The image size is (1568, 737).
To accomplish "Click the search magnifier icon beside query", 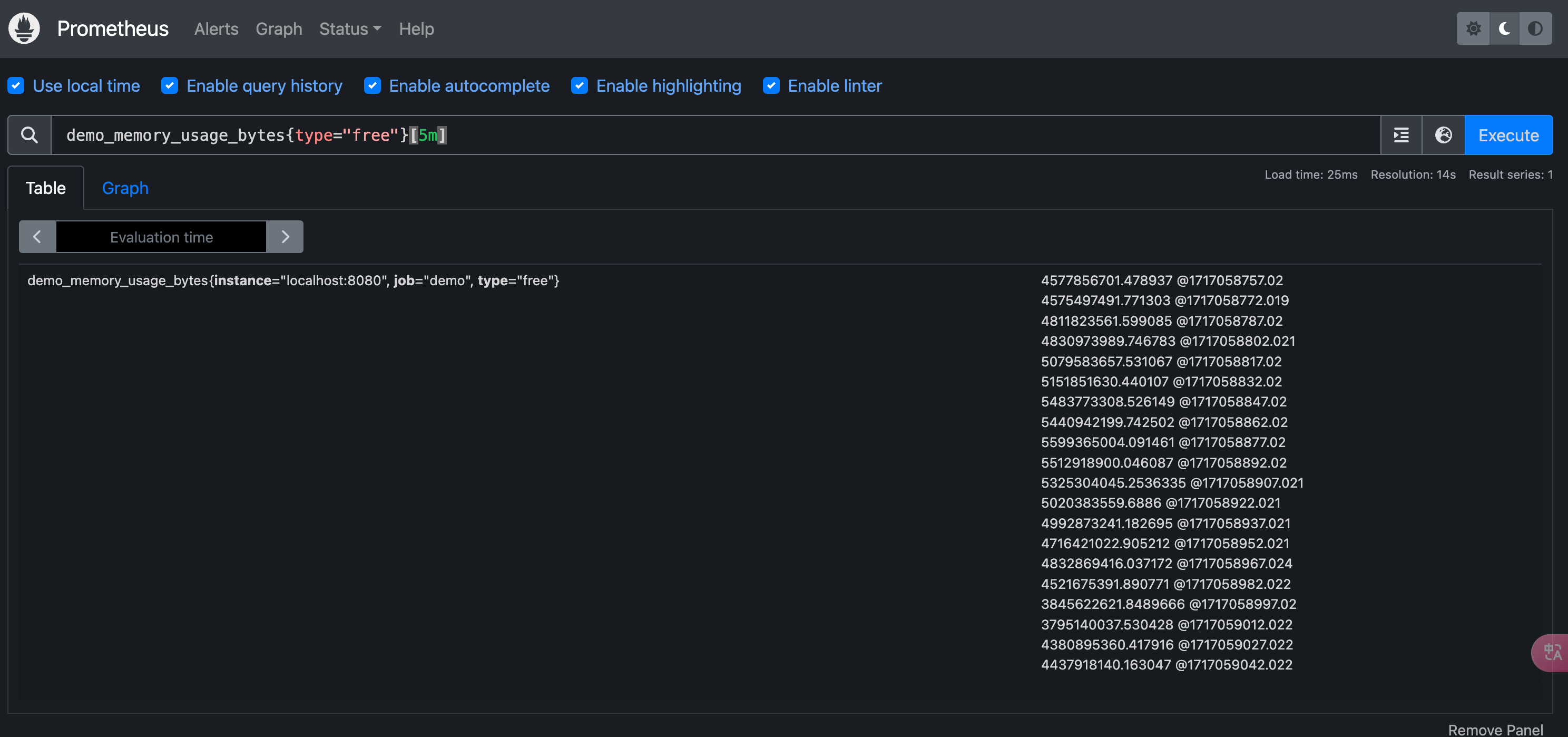I will tap(29, 135).
